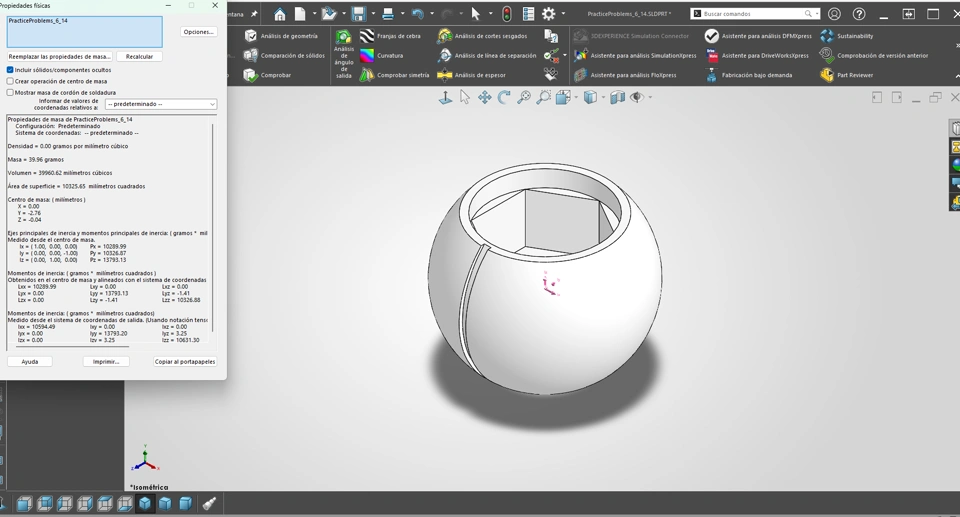Click Copiar al portapapeles button
960x517 pixels.
click(185, 362)
